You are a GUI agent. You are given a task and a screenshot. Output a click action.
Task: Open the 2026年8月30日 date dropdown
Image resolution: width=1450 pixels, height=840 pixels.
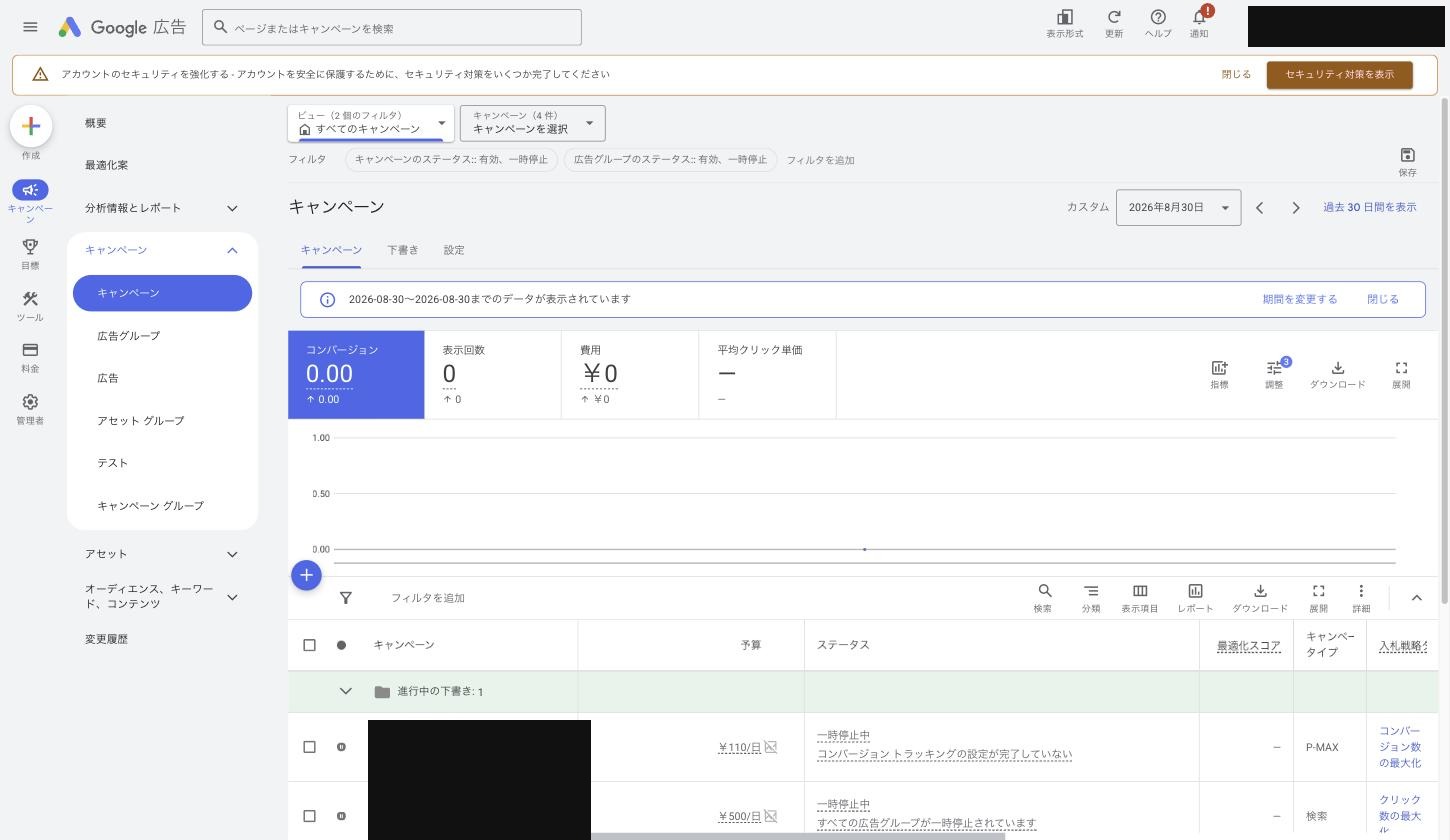point(1178,207)
